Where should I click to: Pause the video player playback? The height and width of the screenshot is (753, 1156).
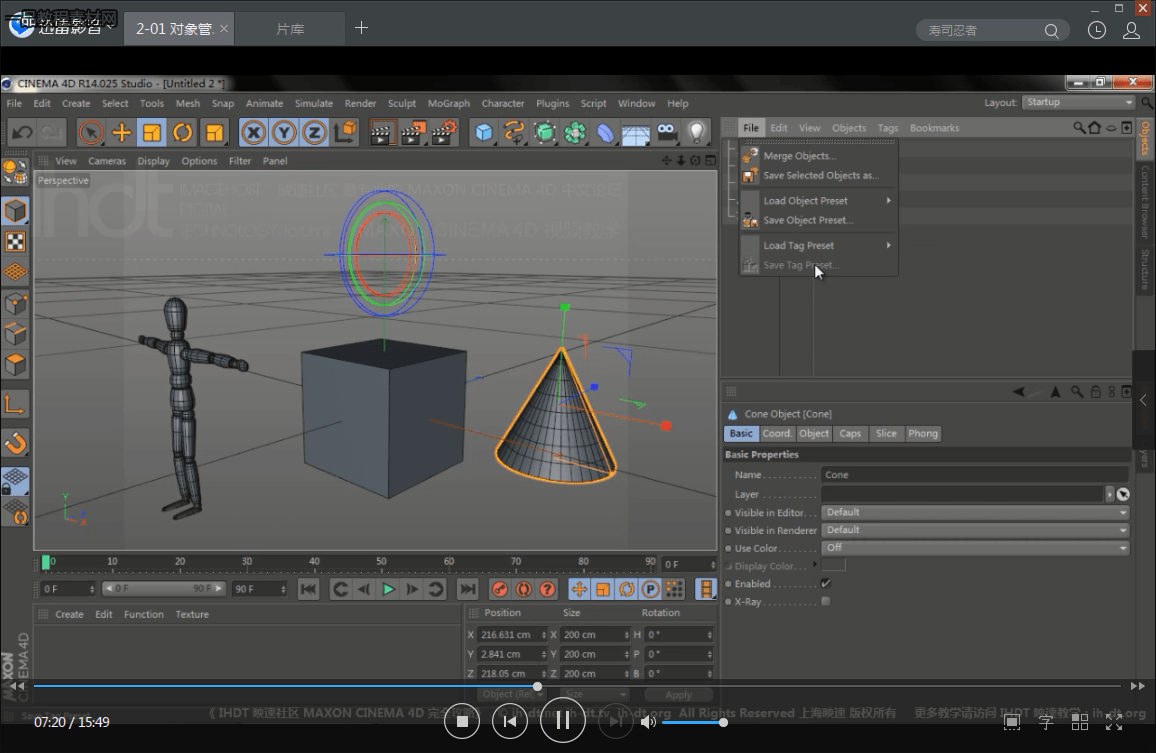[563, 721]
